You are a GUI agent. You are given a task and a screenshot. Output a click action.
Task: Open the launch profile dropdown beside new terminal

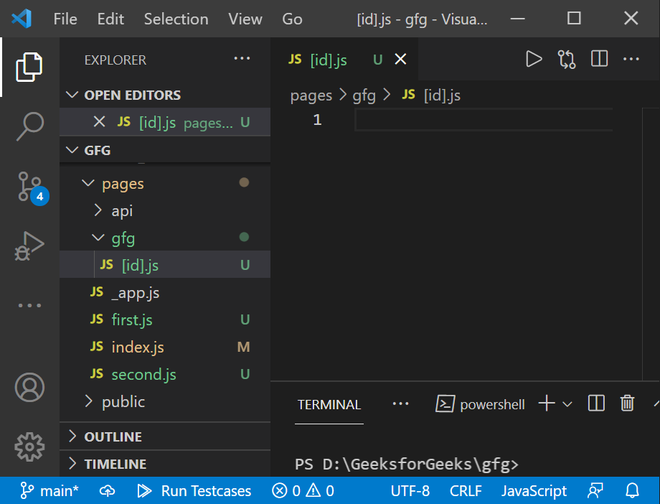567,403
